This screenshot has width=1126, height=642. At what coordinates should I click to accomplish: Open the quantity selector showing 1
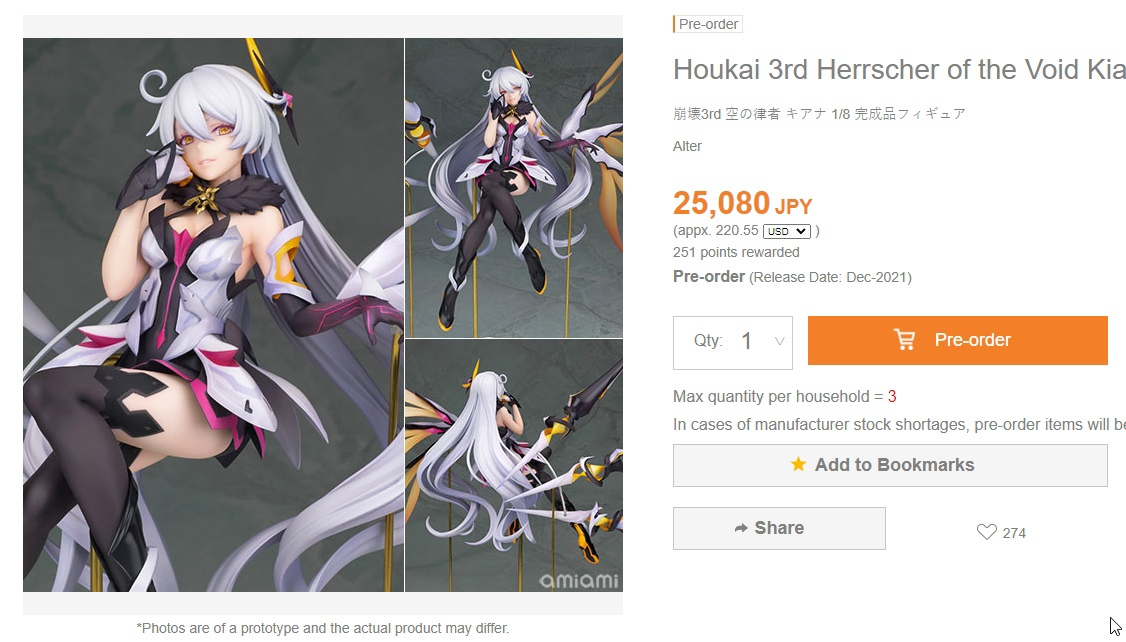tap(732, 343)
